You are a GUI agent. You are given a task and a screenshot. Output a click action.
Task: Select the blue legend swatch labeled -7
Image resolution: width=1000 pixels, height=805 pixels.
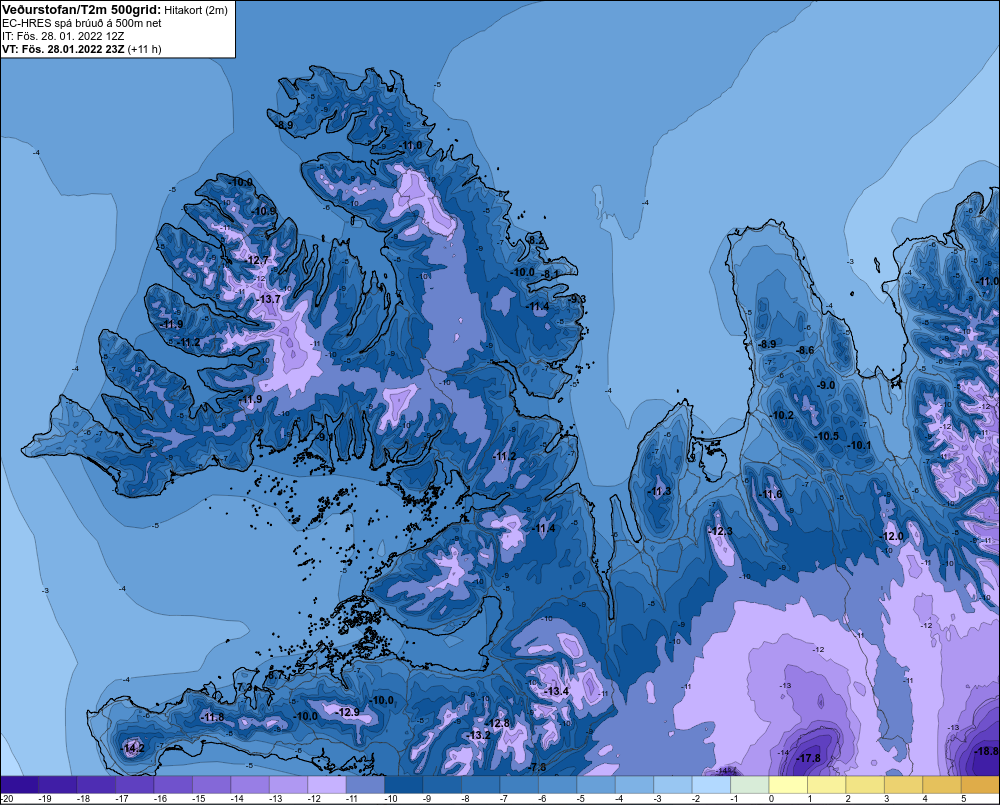click(x=519, y=785)
